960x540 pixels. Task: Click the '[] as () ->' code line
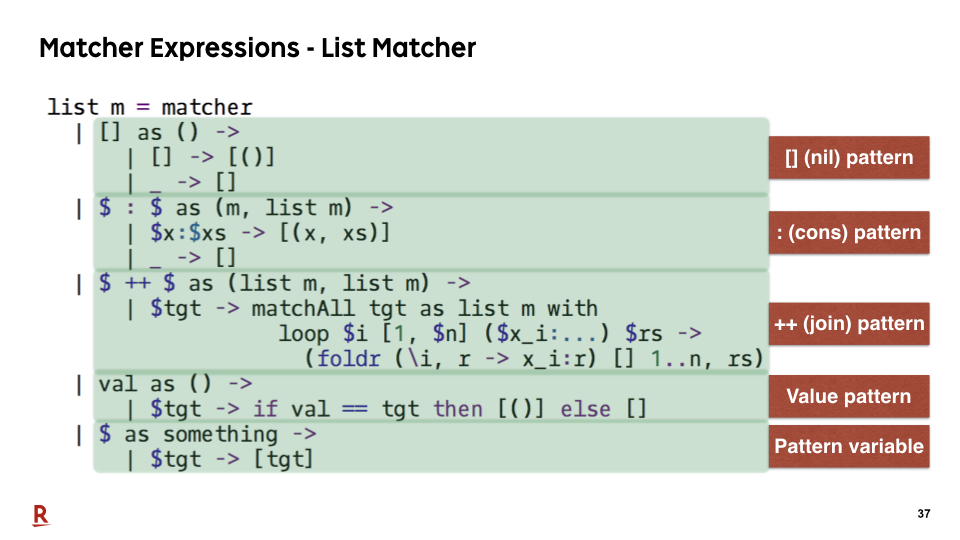click(x=169, y=132)
